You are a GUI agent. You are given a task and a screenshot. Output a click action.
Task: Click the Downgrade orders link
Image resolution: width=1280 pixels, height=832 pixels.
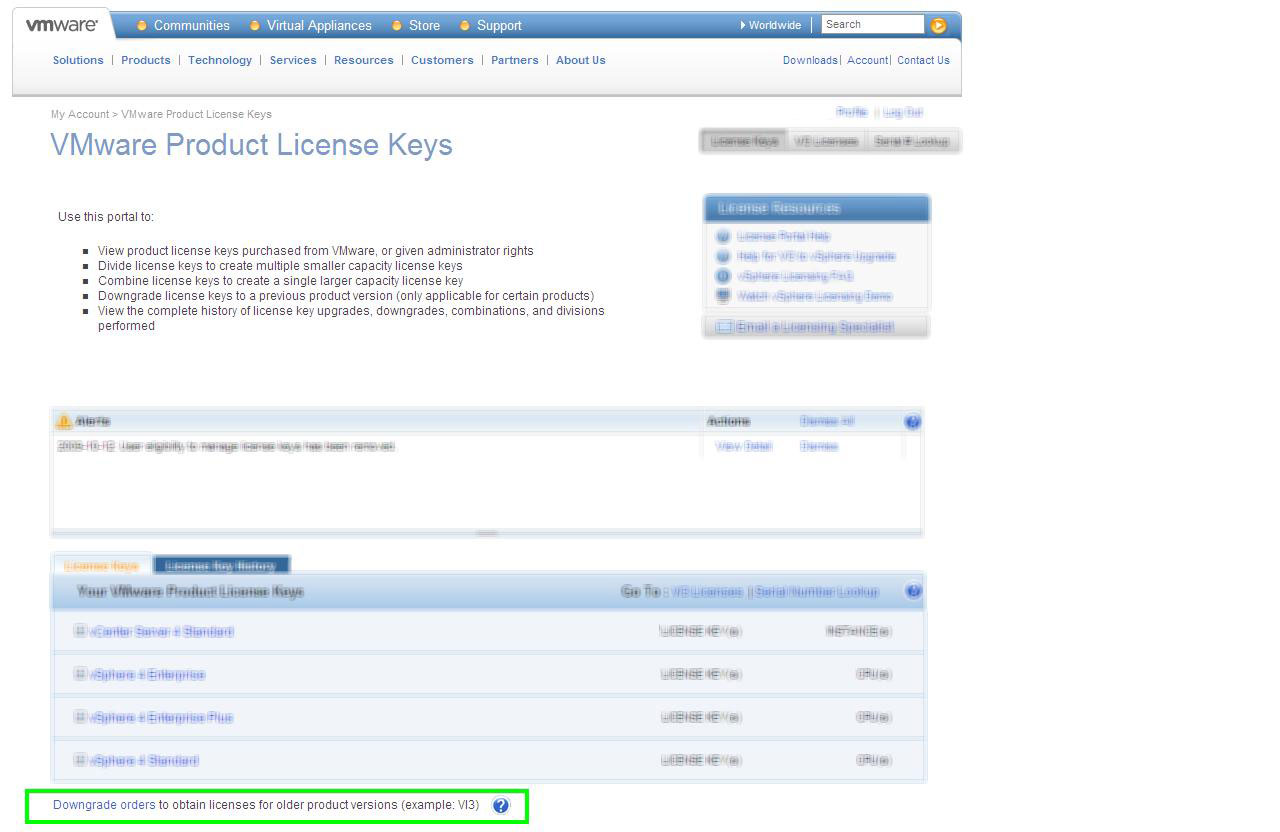104,805
